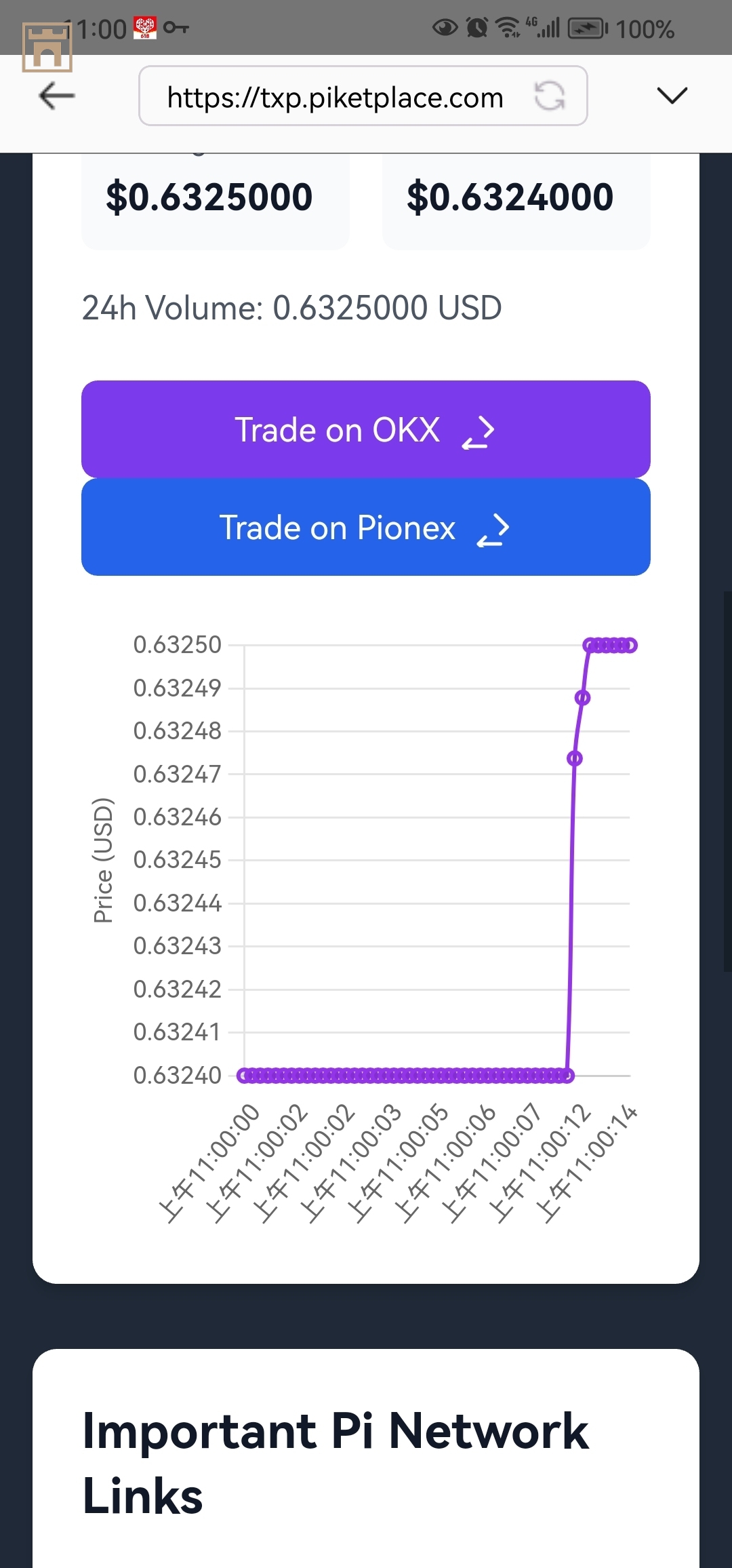The width and height of the screenshot is (732, 1568).
Task: Click the last chart point at 0.63250
Action: (630, 645)
